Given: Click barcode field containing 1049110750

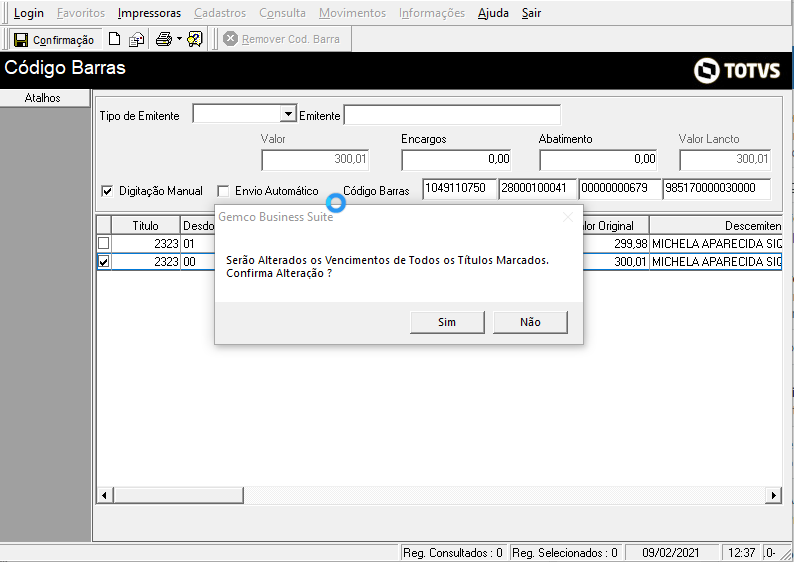Looking at the screenshot, I should point(459,188).
